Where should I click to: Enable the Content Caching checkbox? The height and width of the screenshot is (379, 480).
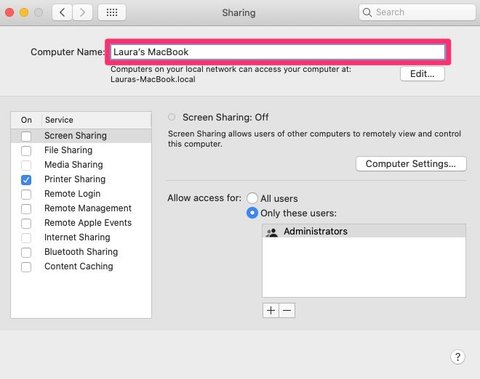click(26, 267)
